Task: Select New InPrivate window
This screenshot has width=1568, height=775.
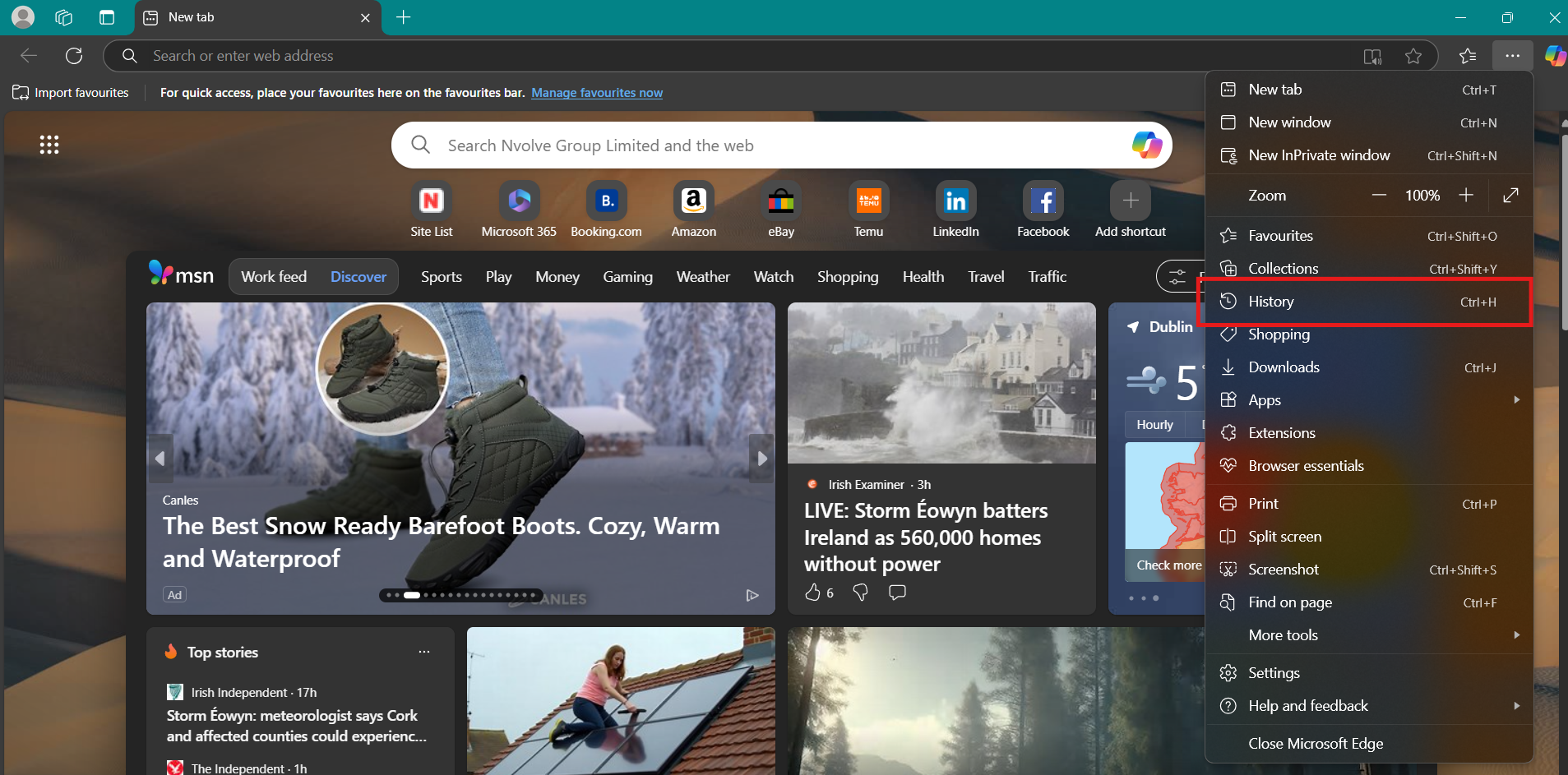Action: (x=1369, y=155)
